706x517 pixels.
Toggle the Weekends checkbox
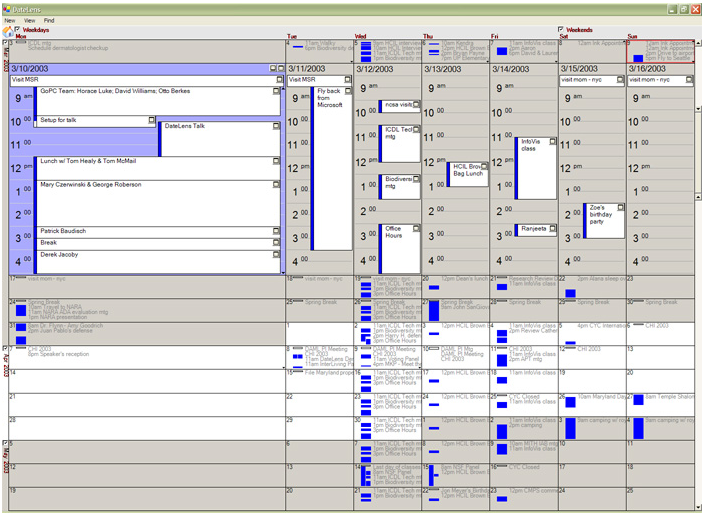tap(561, 29)
